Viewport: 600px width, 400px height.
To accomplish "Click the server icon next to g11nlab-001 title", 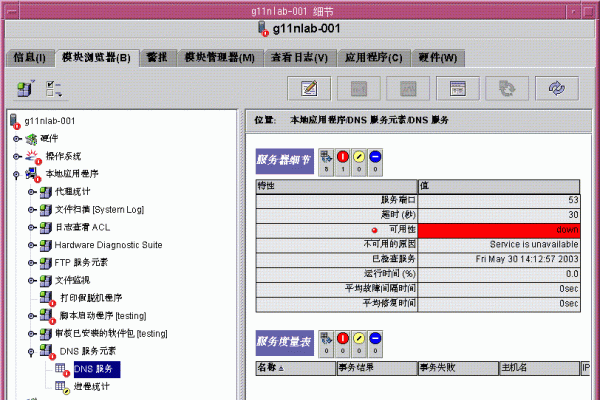I will click(x=263, y=29).
